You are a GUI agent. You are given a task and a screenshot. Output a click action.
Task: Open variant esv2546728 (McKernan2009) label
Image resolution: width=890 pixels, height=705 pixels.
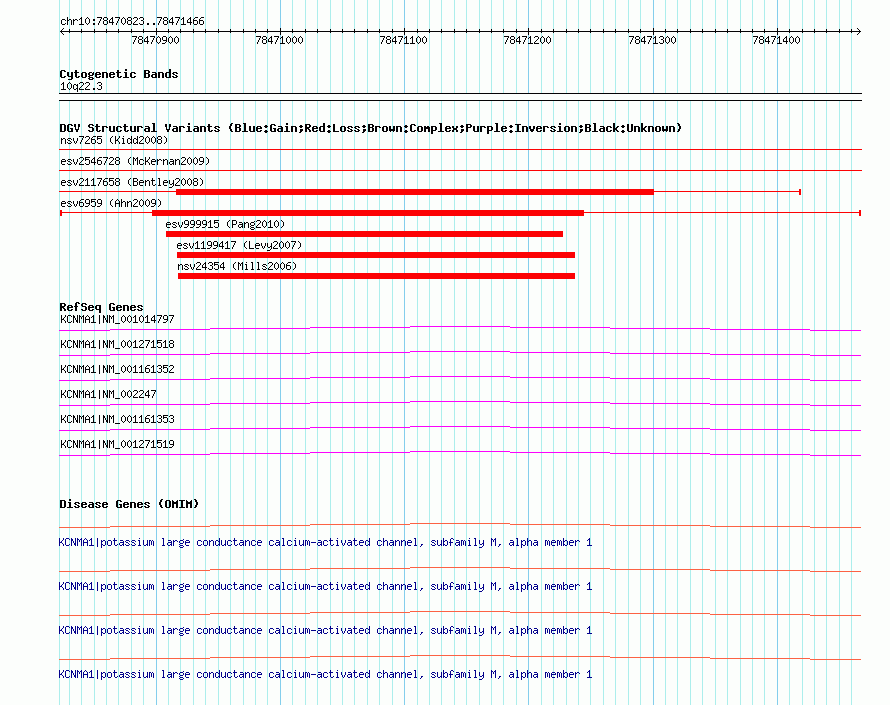[x=135, y=161]
